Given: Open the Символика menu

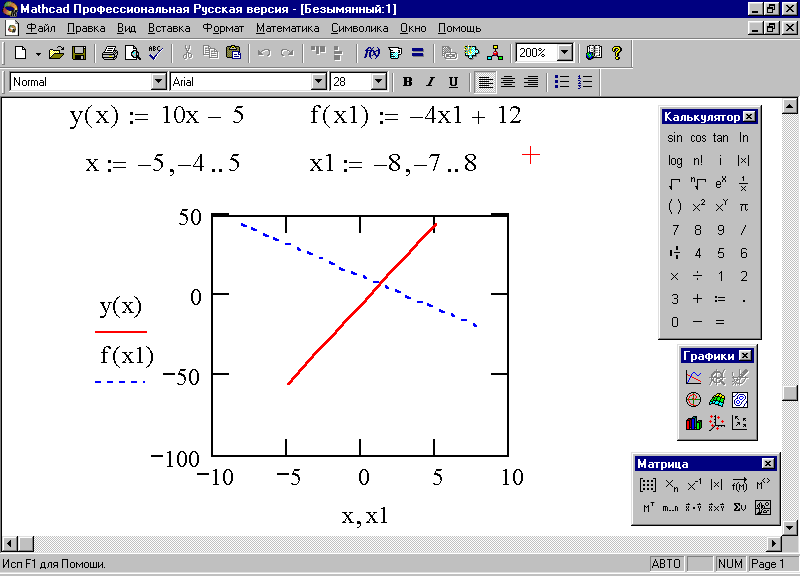Looking at the screenshot, I should point(359,28).
